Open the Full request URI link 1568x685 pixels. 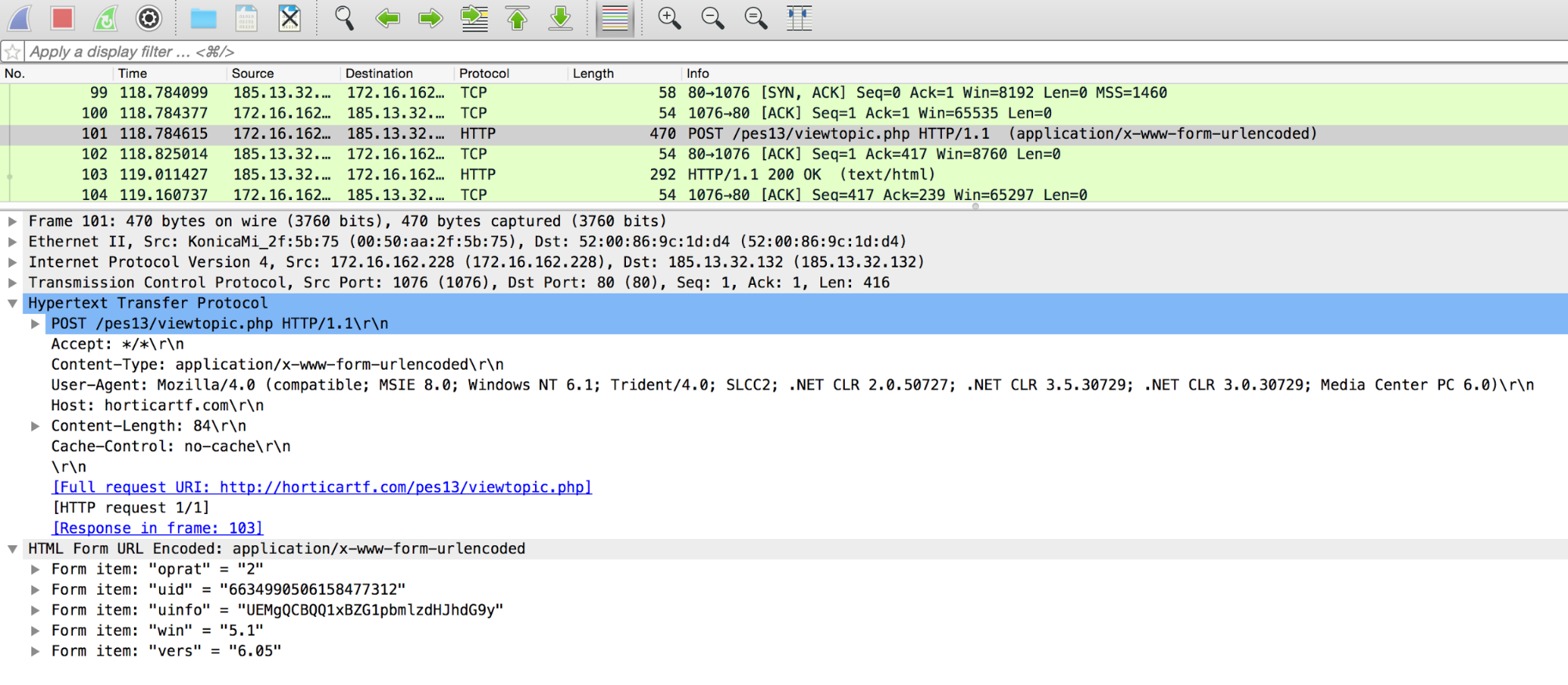point(322,487)
